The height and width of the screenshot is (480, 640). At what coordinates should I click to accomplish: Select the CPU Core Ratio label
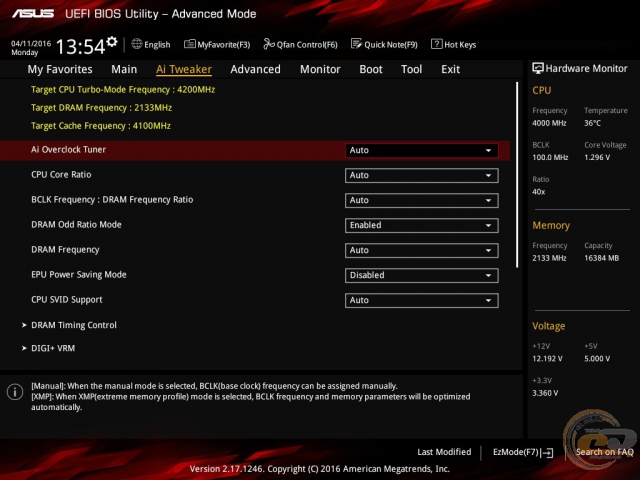61,174
